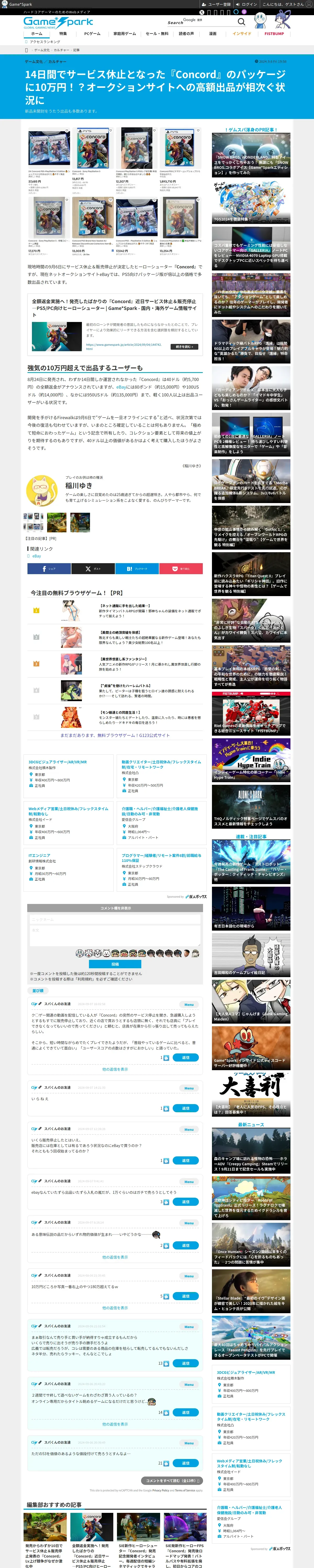Open Menu on the 'いくら販売停止したとはいえ' comment
The width and height of the screenshot is (314, 1568).
pos(189,1129)
